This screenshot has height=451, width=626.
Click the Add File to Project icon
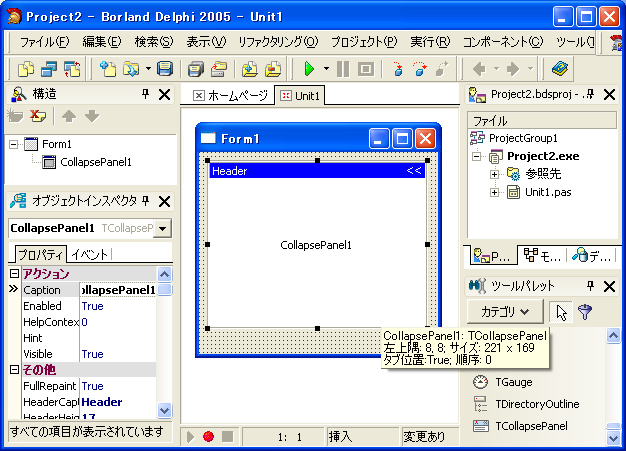(250, 69)
